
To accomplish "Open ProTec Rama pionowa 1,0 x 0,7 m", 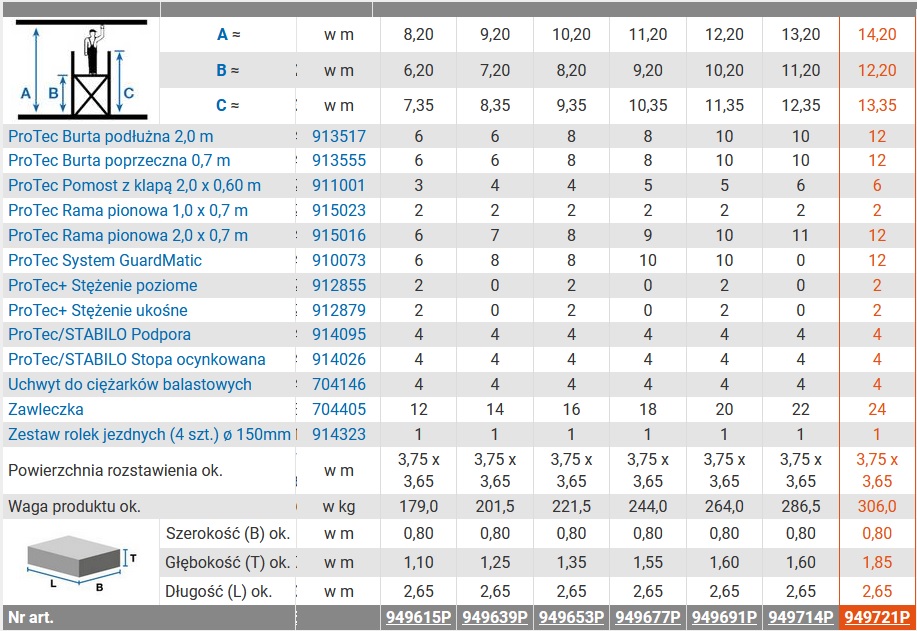I will 128,211.
